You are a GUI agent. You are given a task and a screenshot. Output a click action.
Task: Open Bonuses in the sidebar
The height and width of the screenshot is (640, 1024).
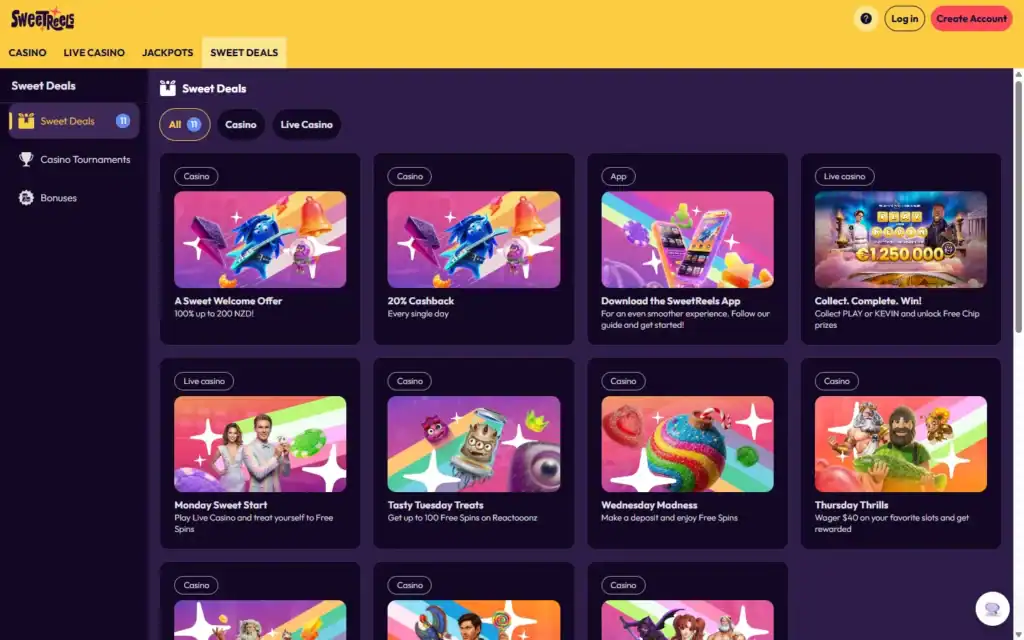(x=74, y=198)
